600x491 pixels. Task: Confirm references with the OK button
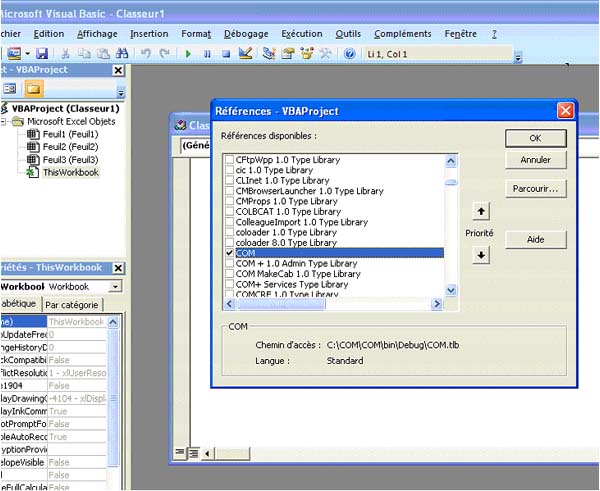pyautogui.click(x=535, y=138)
